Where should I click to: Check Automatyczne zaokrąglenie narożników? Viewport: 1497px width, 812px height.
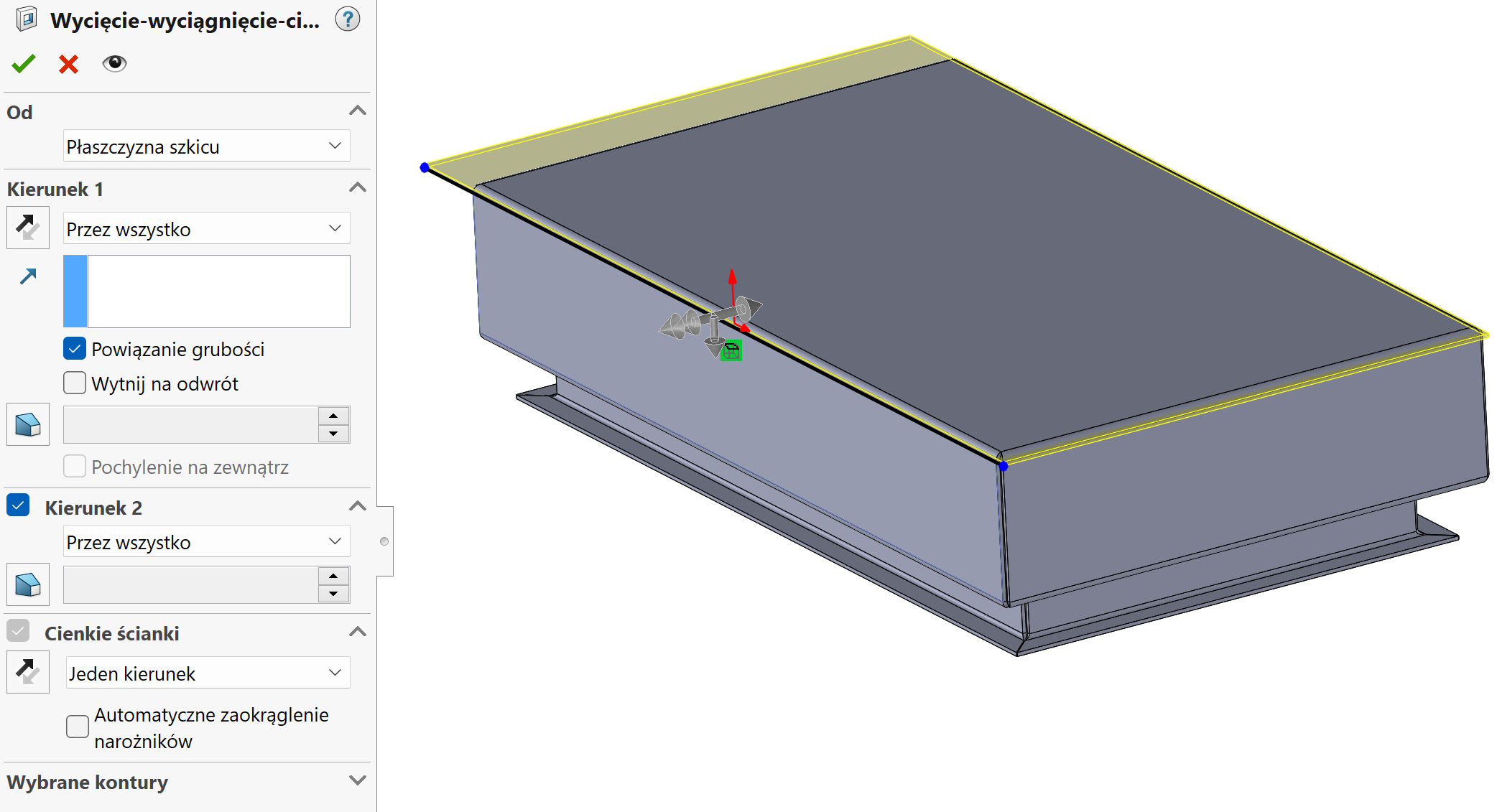coord(78,727)
